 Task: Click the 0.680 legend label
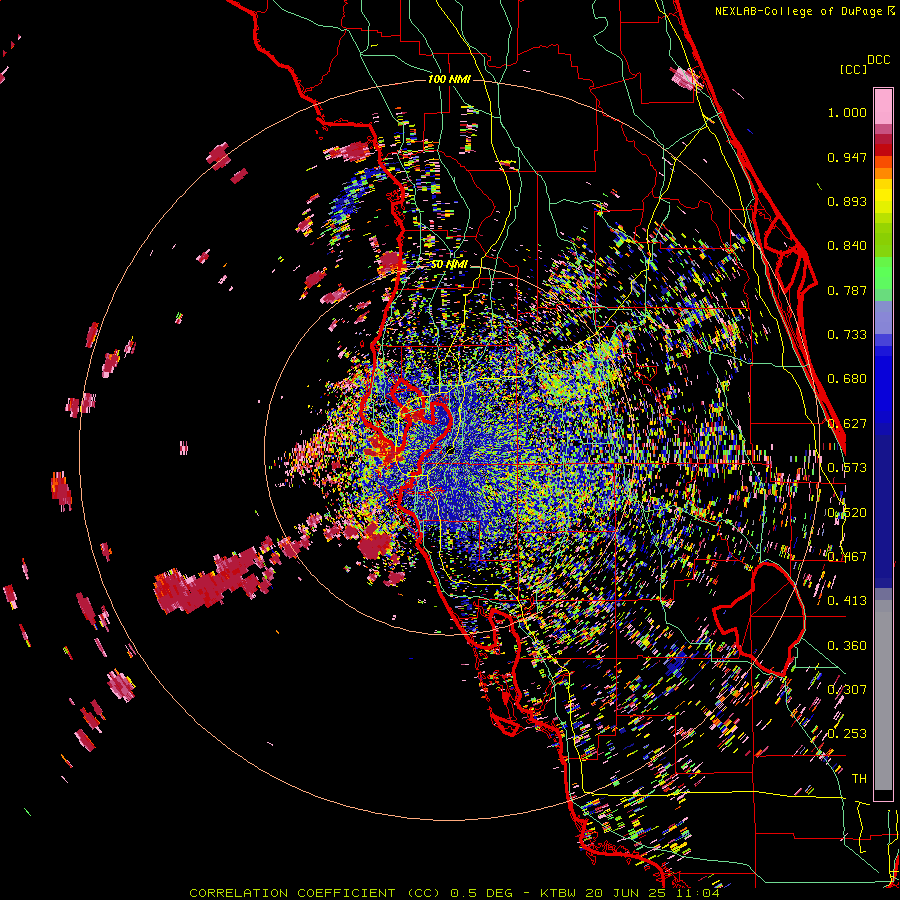point(847,379)
